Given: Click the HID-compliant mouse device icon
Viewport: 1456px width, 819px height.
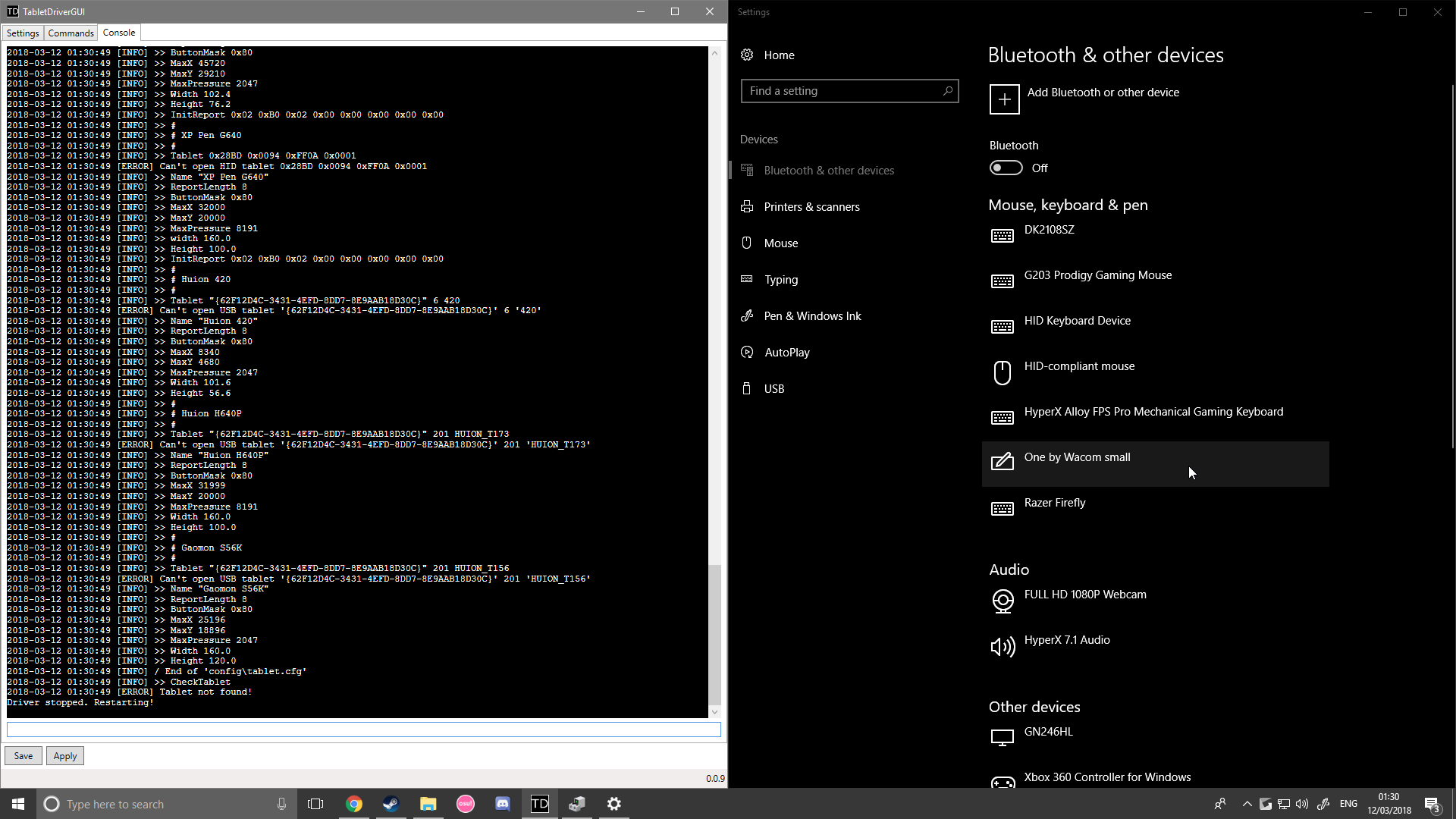Looking at the screenshot, I should (x=1002, y=372).
